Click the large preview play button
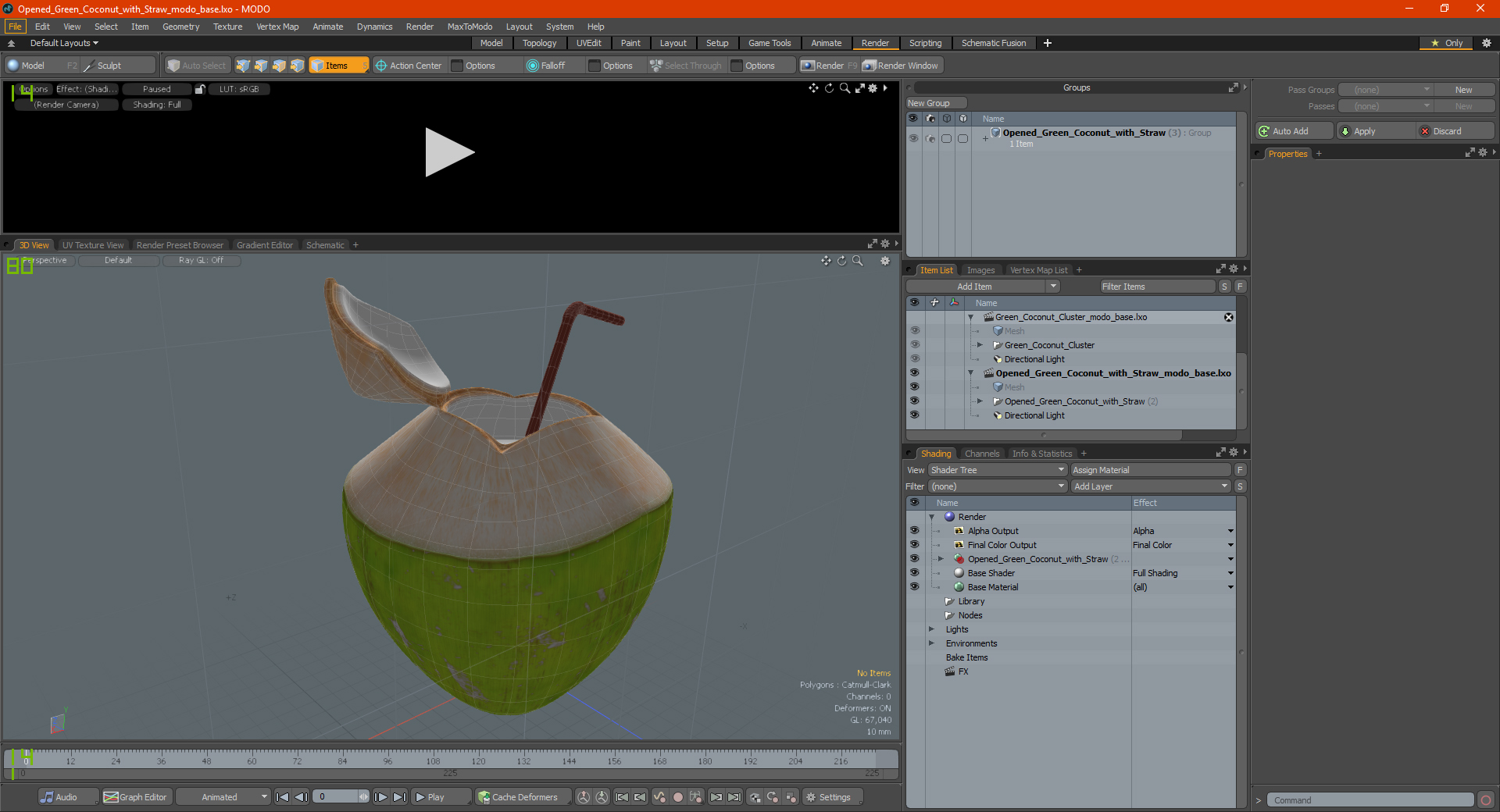 coord(449,152)
